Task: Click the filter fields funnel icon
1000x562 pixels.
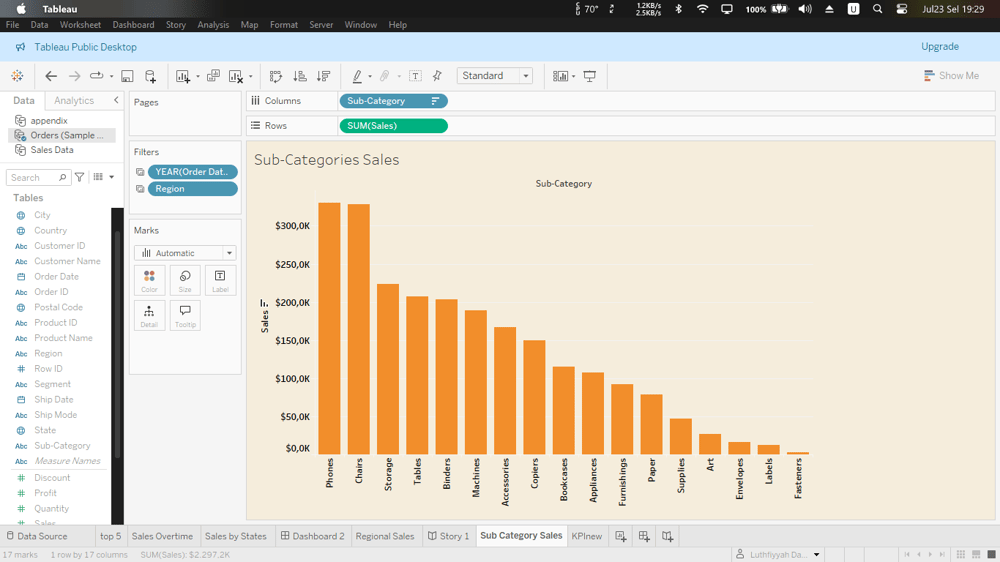Action: point(79,177)
